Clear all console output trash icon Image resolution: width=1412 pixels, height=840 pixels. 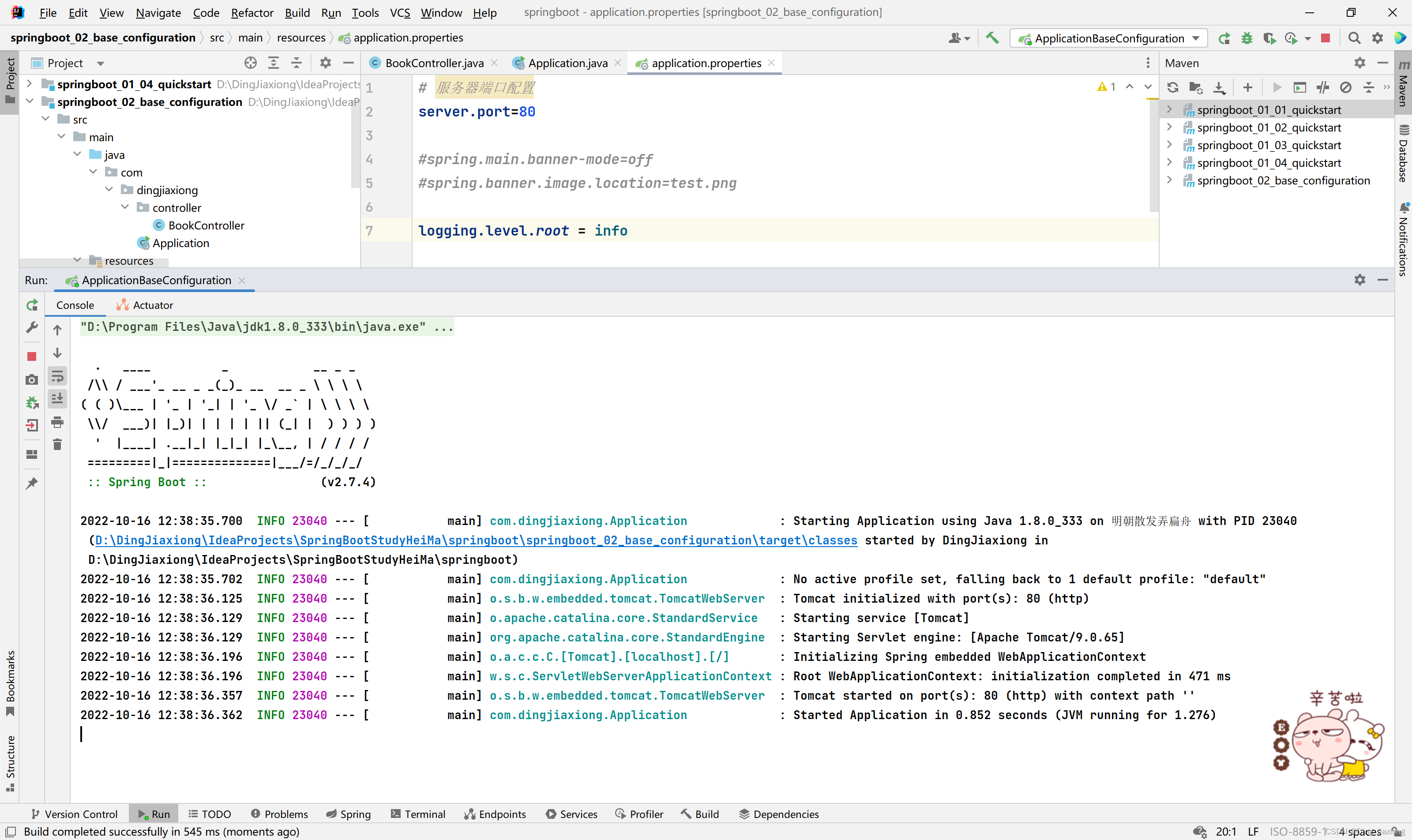[x=57, y=444]
